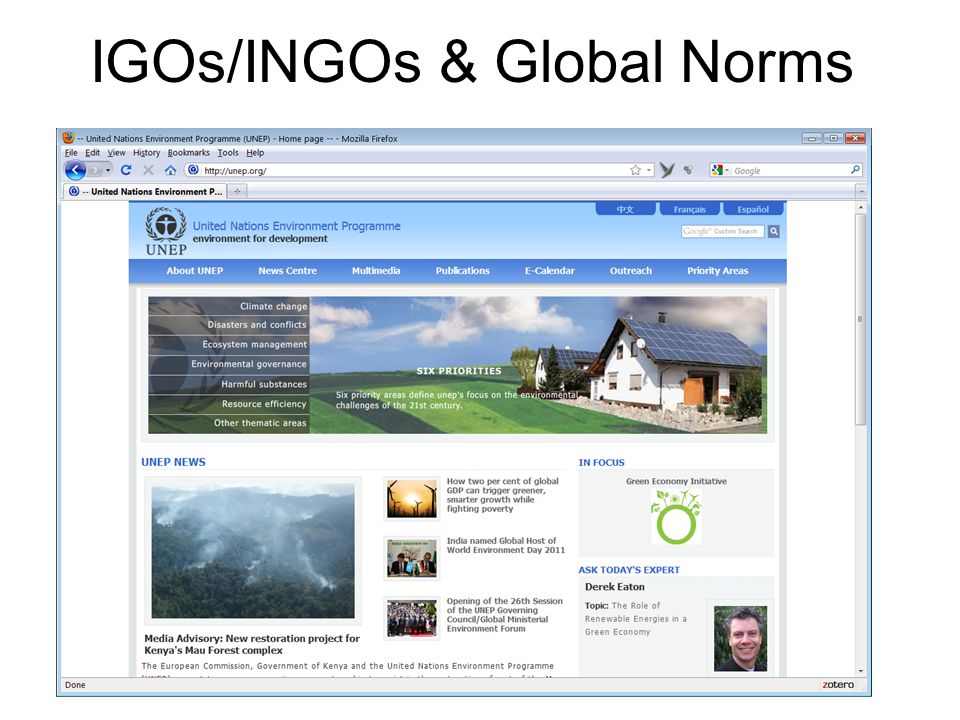The height and width of the screenshot is (720, 960).
Task: Switch site language to Français
Action: click(x=689, y=209)
